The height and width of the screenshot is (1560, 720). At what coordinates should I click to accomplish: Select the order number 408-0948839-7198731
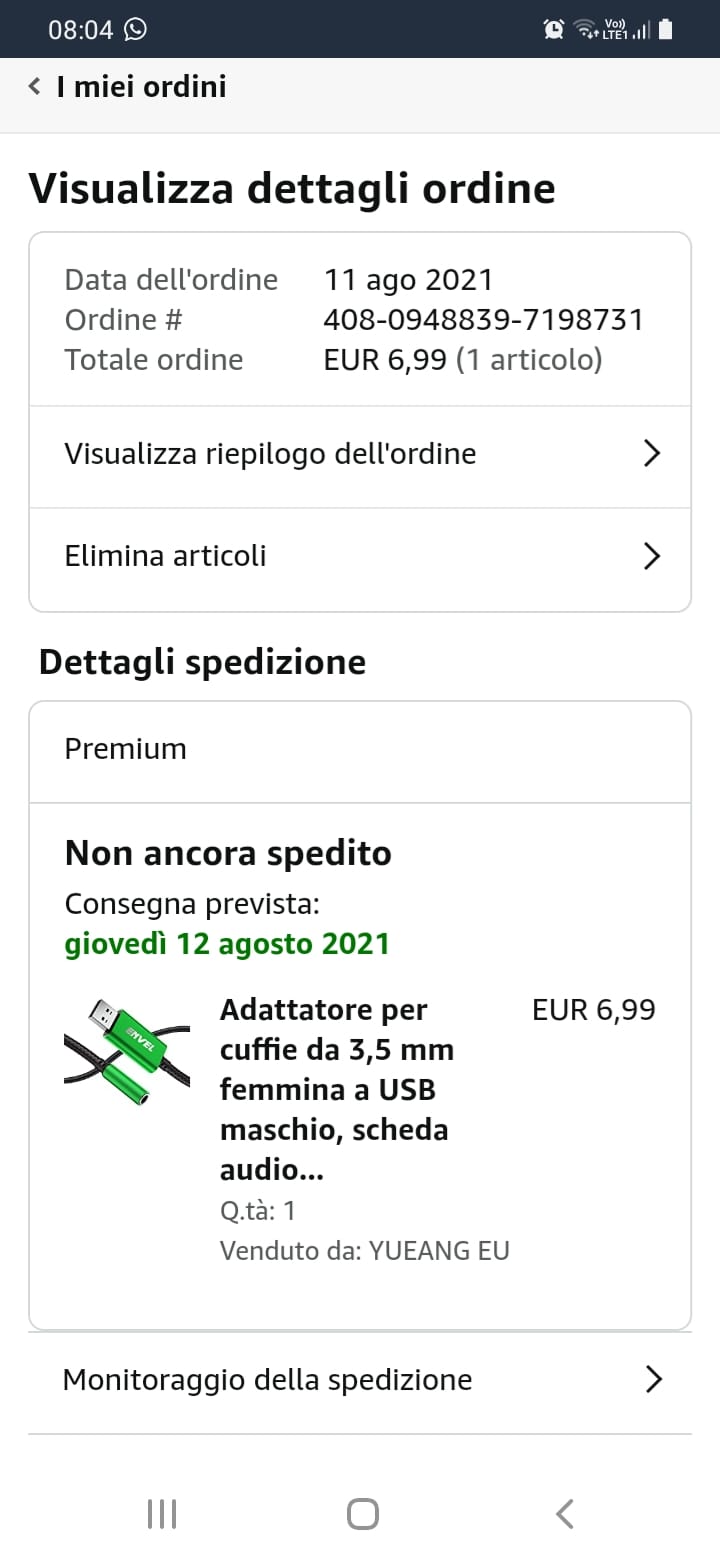[484, 320]
